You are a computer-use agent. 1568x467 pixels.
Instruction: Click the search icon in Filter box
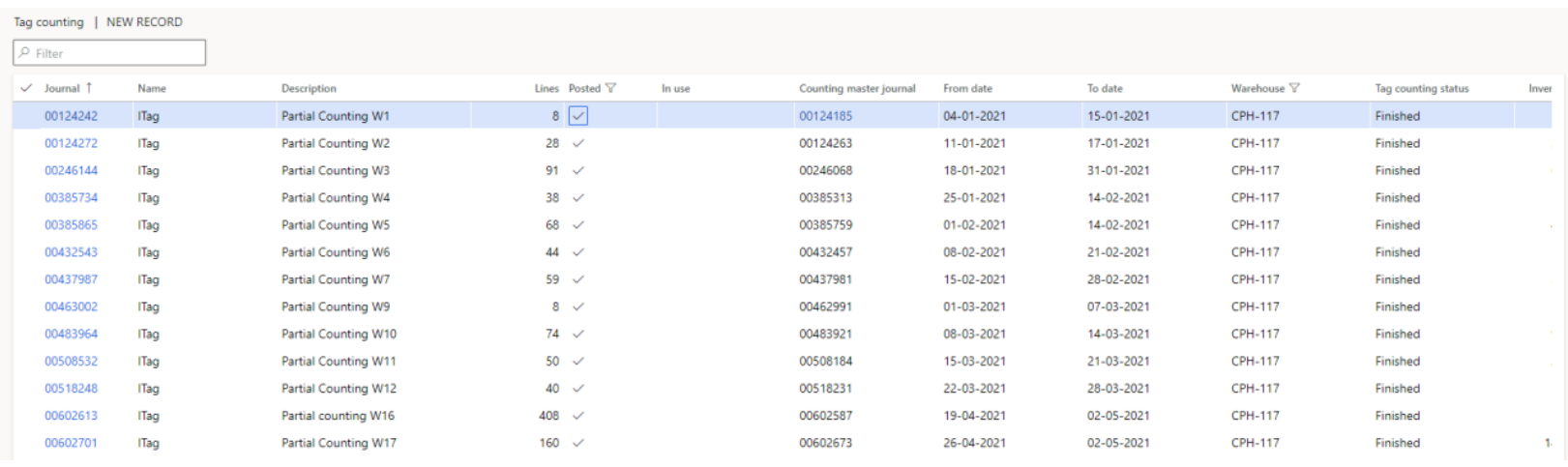click(x=25, y=53)
